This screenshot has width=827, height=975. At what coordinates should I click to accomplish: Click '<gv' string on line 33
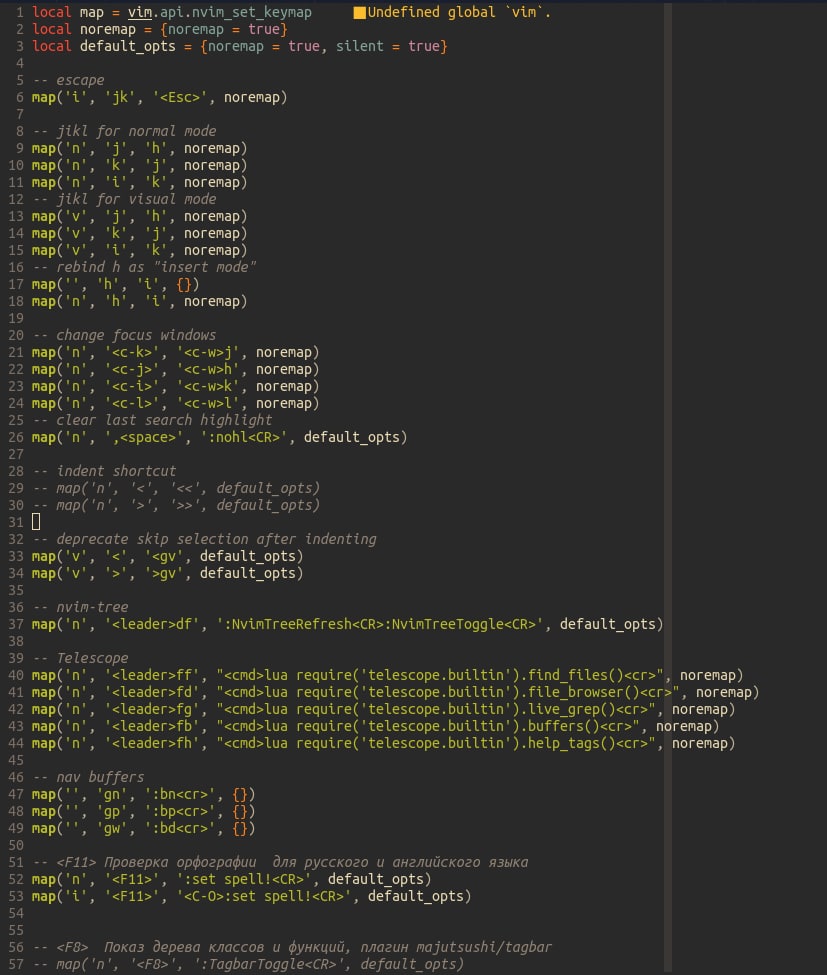point(164,556)
